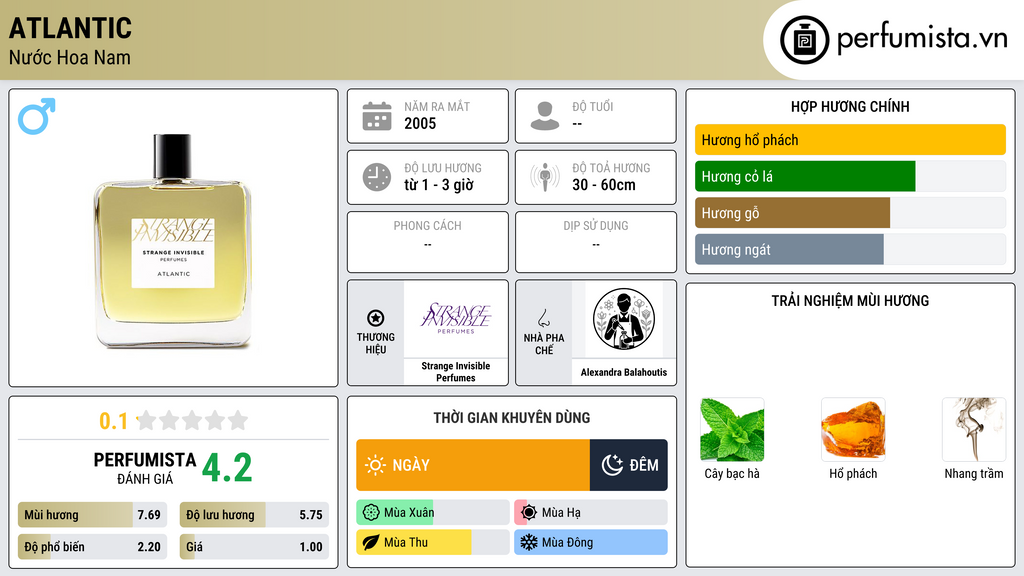
Task: Click the Hương cỏ lá green accord bar
Action: click(850, 176)
